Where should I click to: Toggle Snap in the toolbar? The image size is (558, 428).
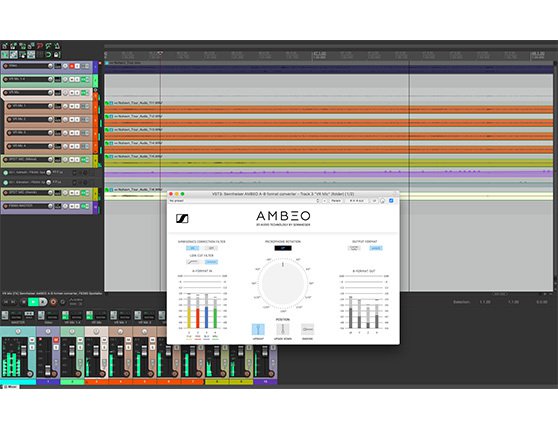48,54
